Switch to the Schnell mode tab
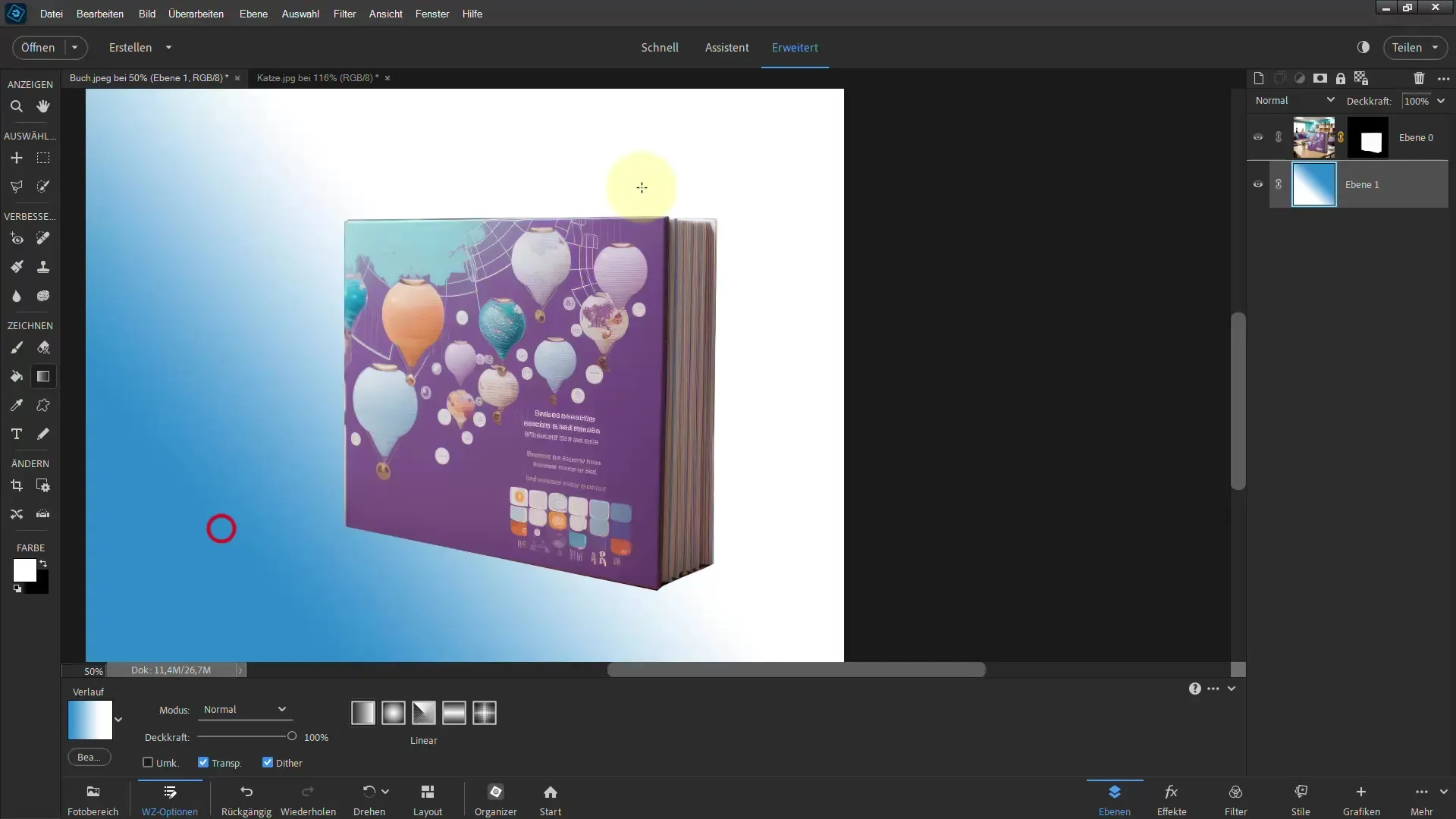Image resolution: width=1456 pixels, height=819 pixels. [660, 47]
